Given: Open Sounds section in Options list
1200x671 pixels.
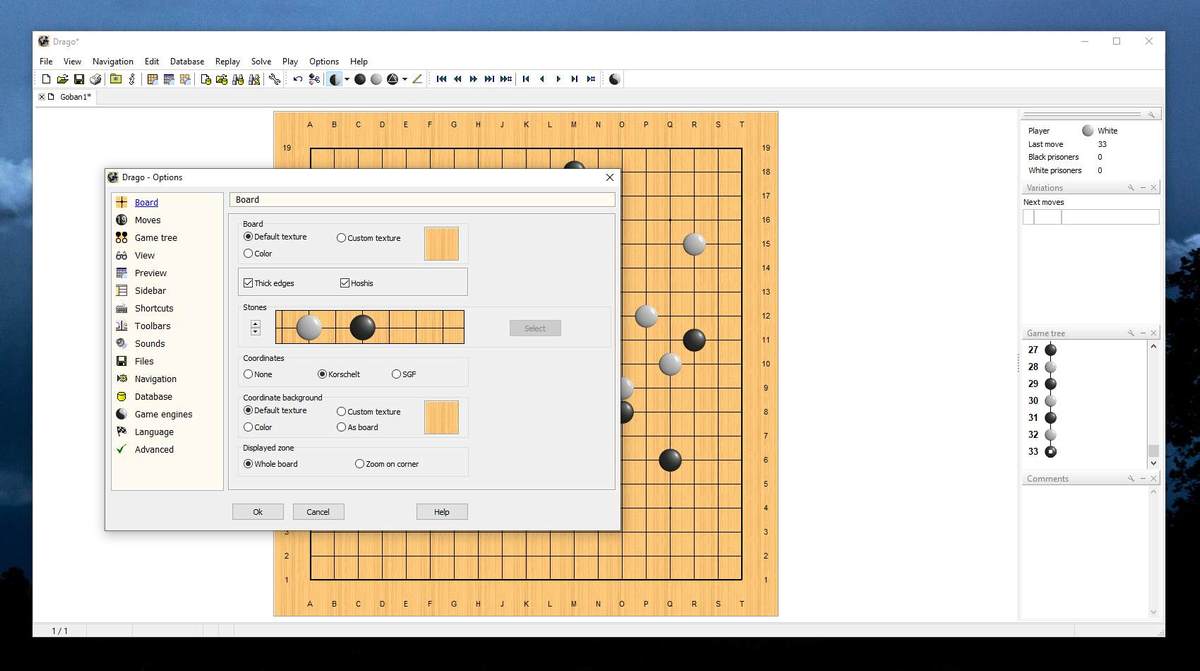Looking at the screenshot, I should [150, 344].
